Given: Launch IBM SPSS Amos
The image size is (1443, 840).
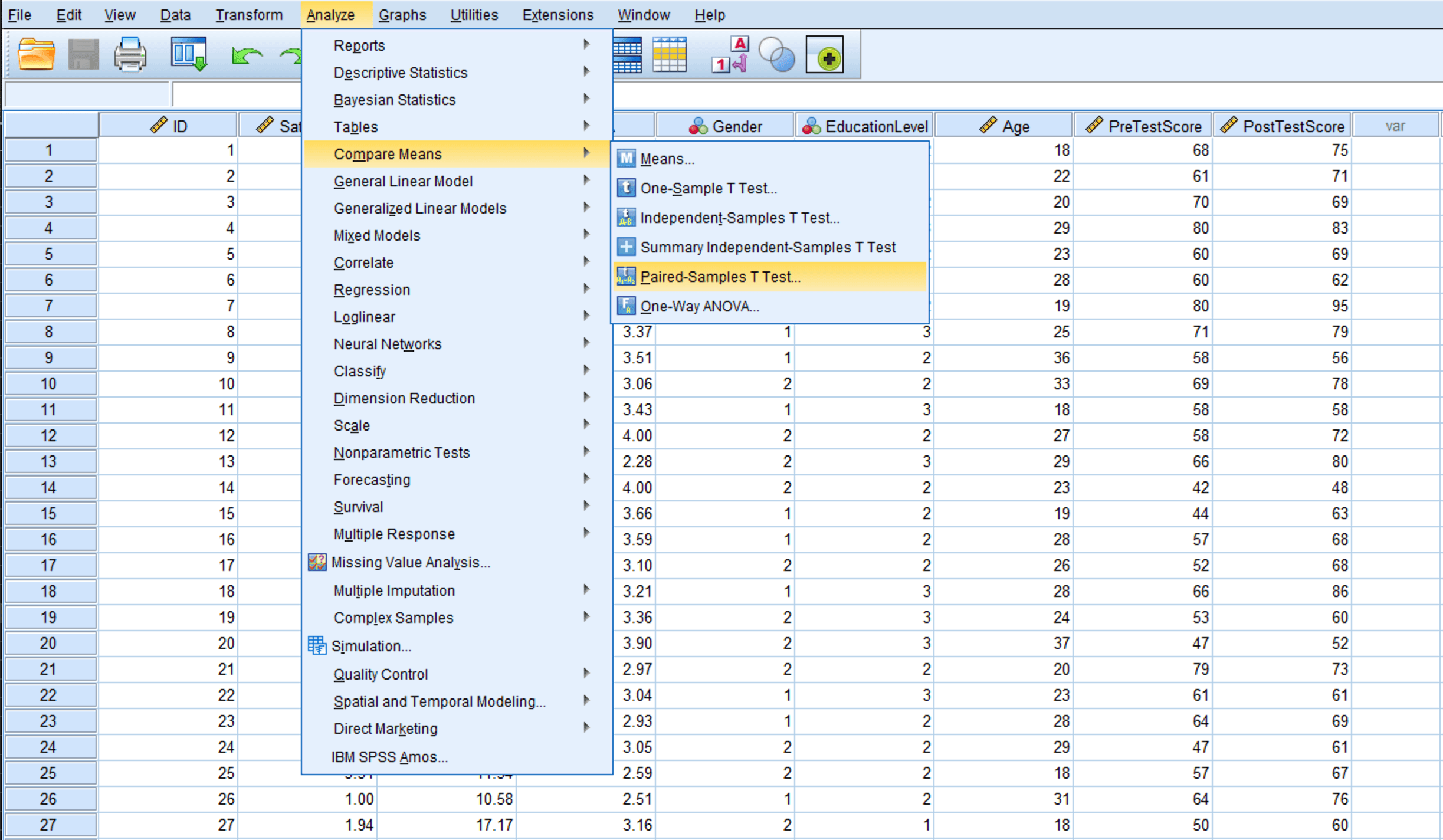Looking at the screenshot, I should point(390,757).
